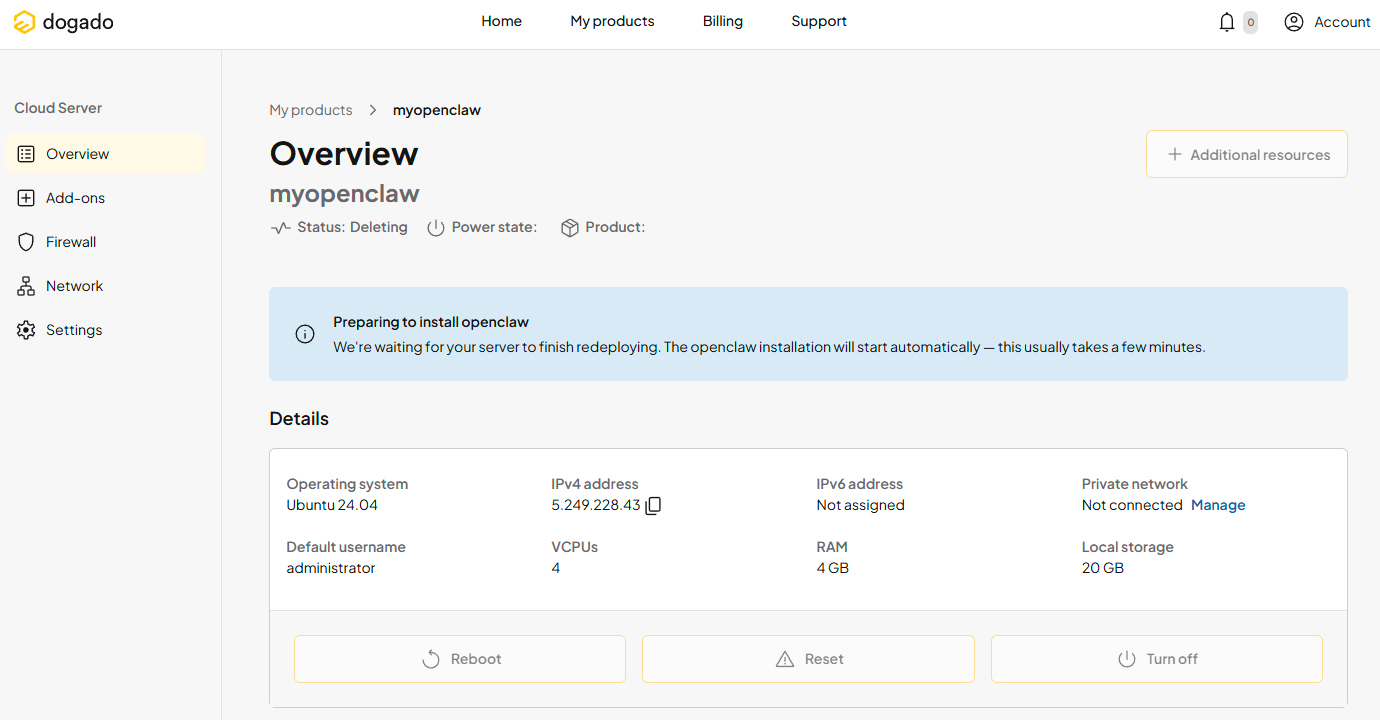
Task: Select Firewall in the sidebar
Action: coord(105,242)
